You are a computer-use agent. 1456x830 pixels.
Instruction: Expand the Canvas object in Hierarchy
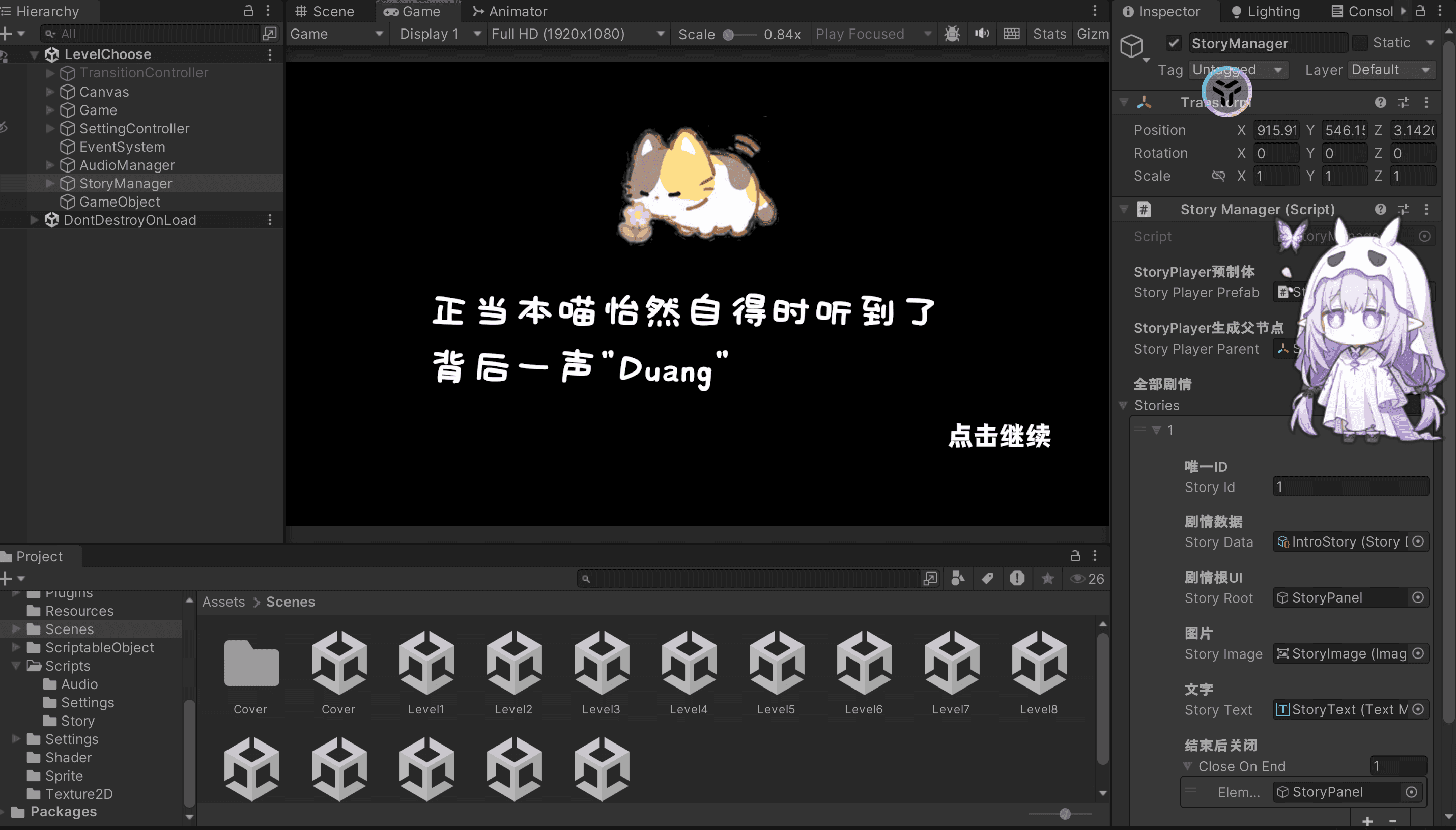point(50,91)
